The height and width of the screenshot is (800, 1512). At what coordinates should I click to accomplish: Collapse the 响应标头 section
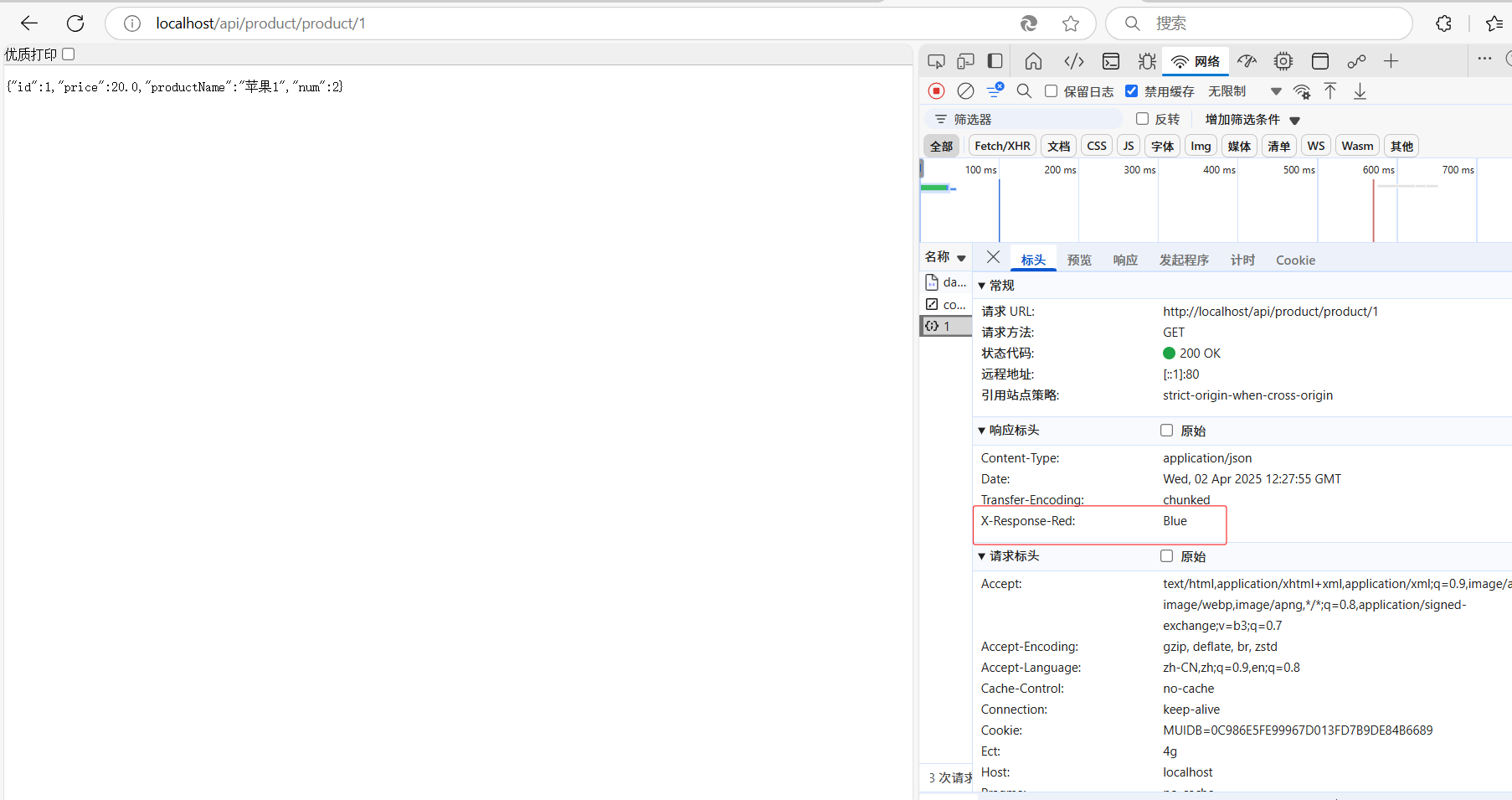click(x=982, y=431)
